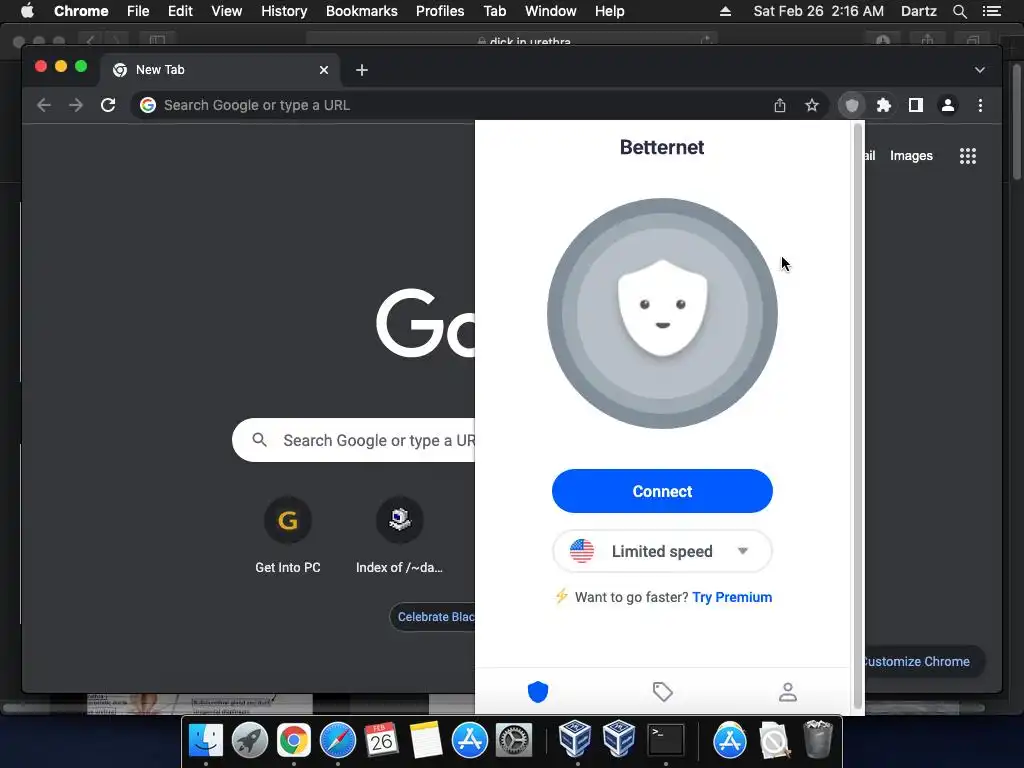
Task: Open the Limited speed location dropdown
Action: pos(662,551)
